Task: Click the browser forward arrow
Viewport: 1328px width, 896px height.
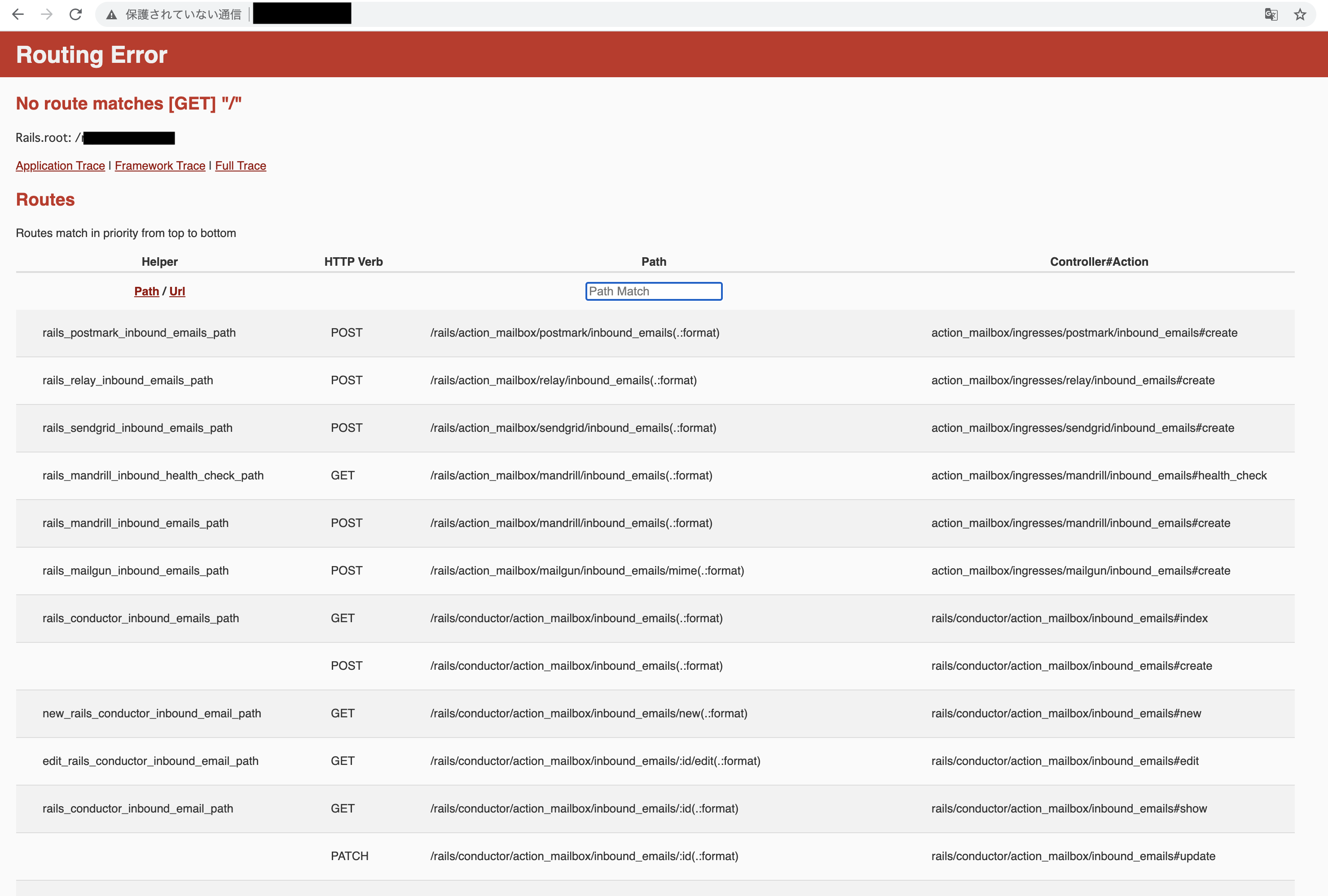Action: tap(47, 14)
